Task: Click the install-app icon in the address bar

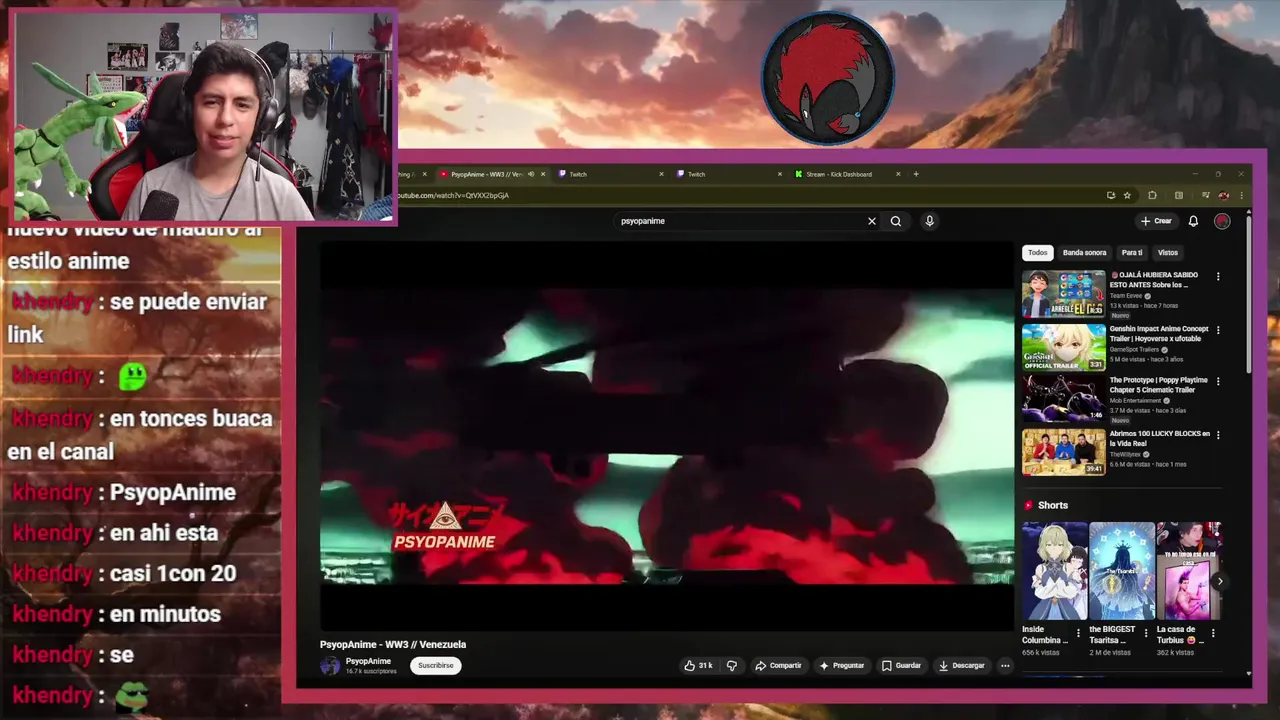Action: [1110, 195]
